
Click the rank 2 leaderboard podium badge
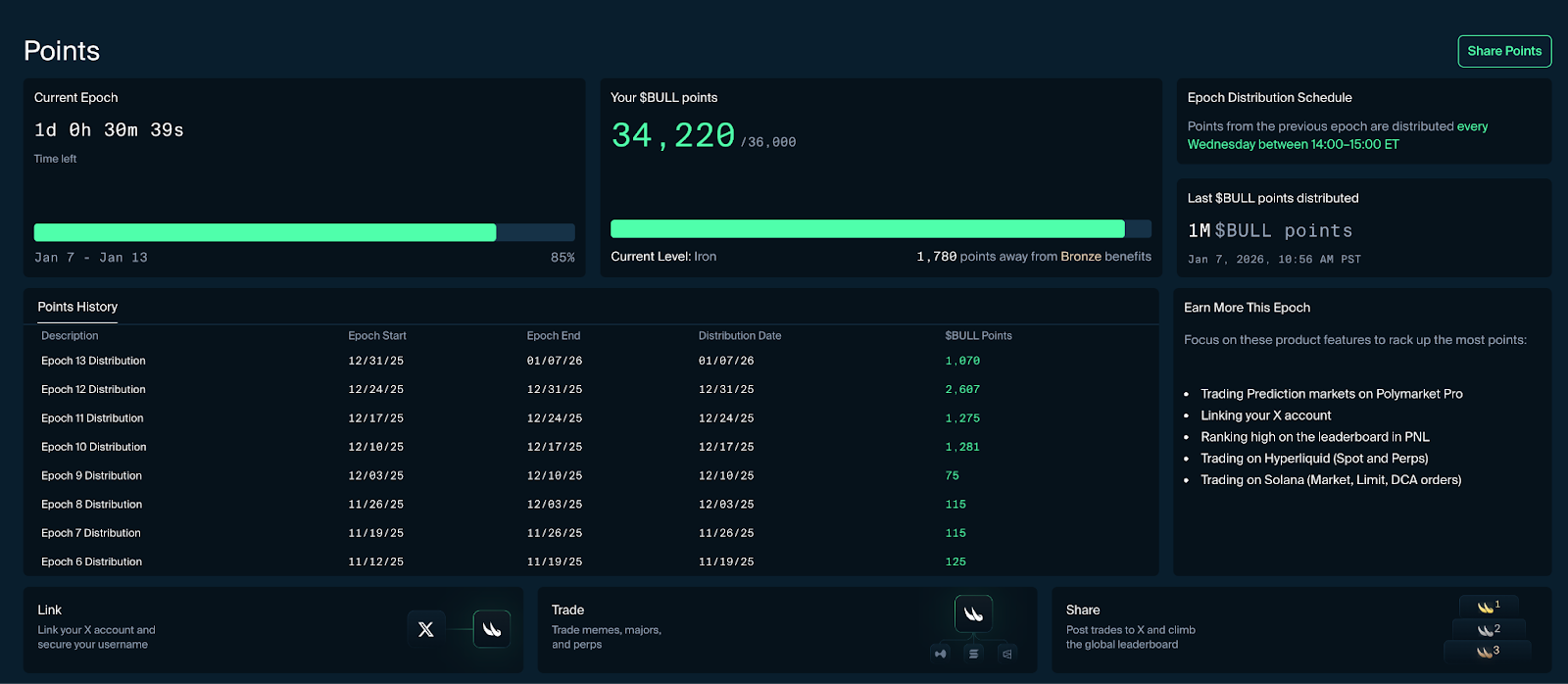(x=1489, y=628)
